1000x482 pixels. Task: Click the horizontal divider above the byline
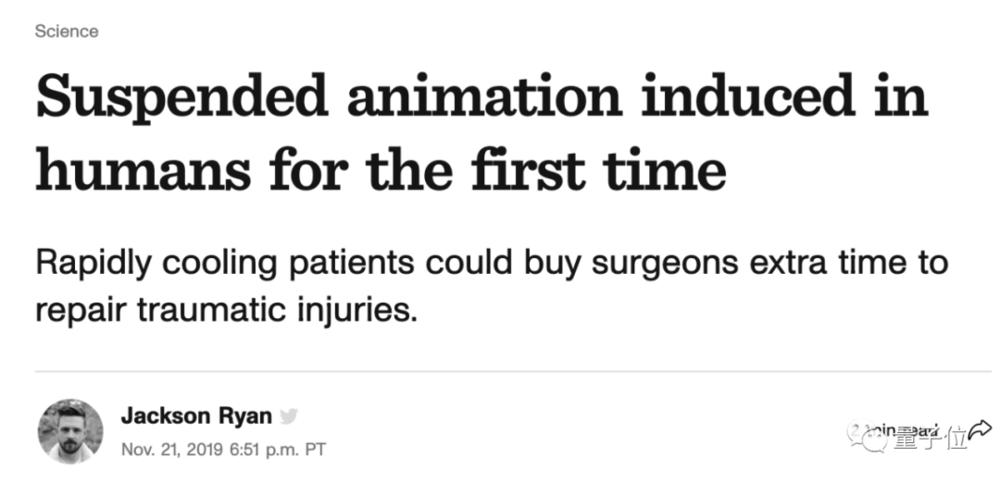point(513,371)
